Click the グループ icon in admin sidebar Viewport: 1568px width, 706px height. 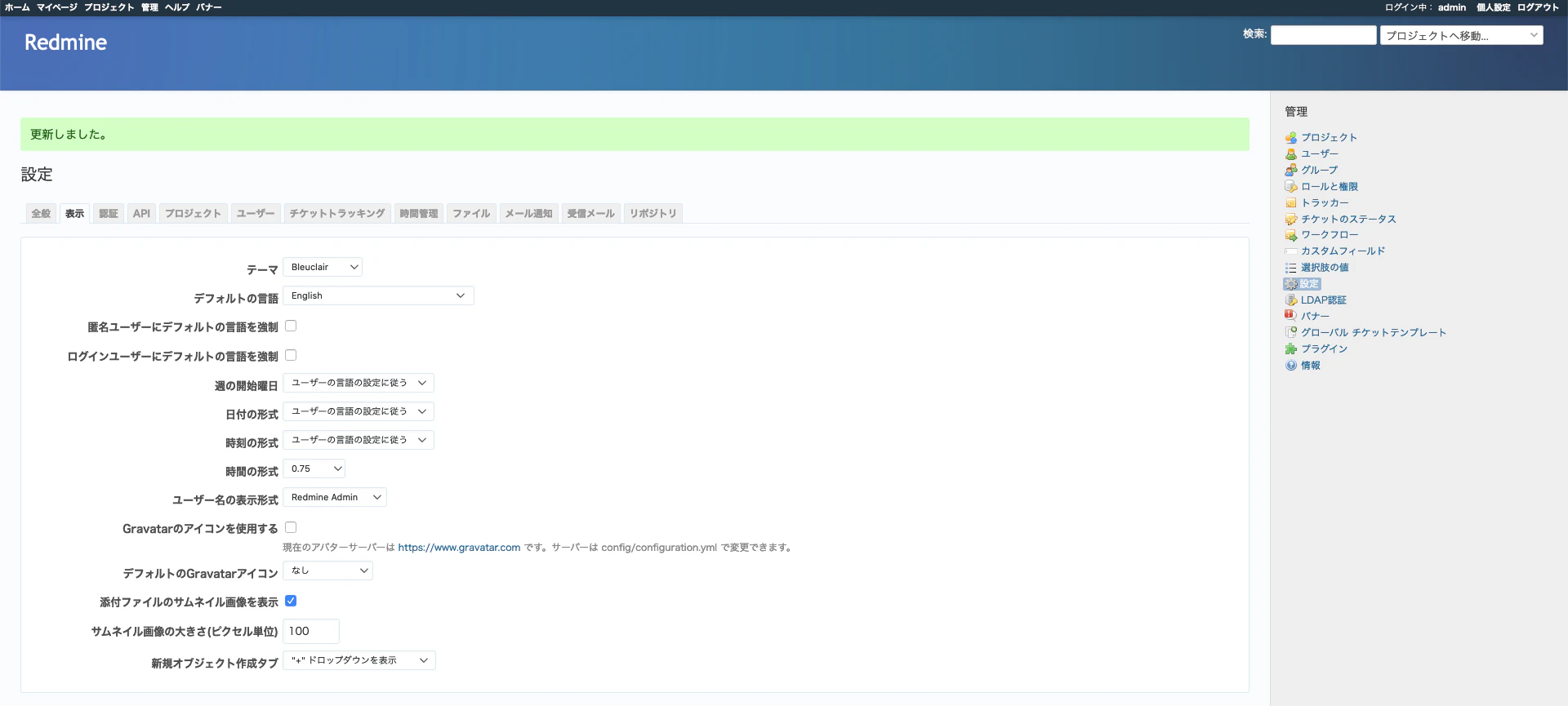[1290, 171]
